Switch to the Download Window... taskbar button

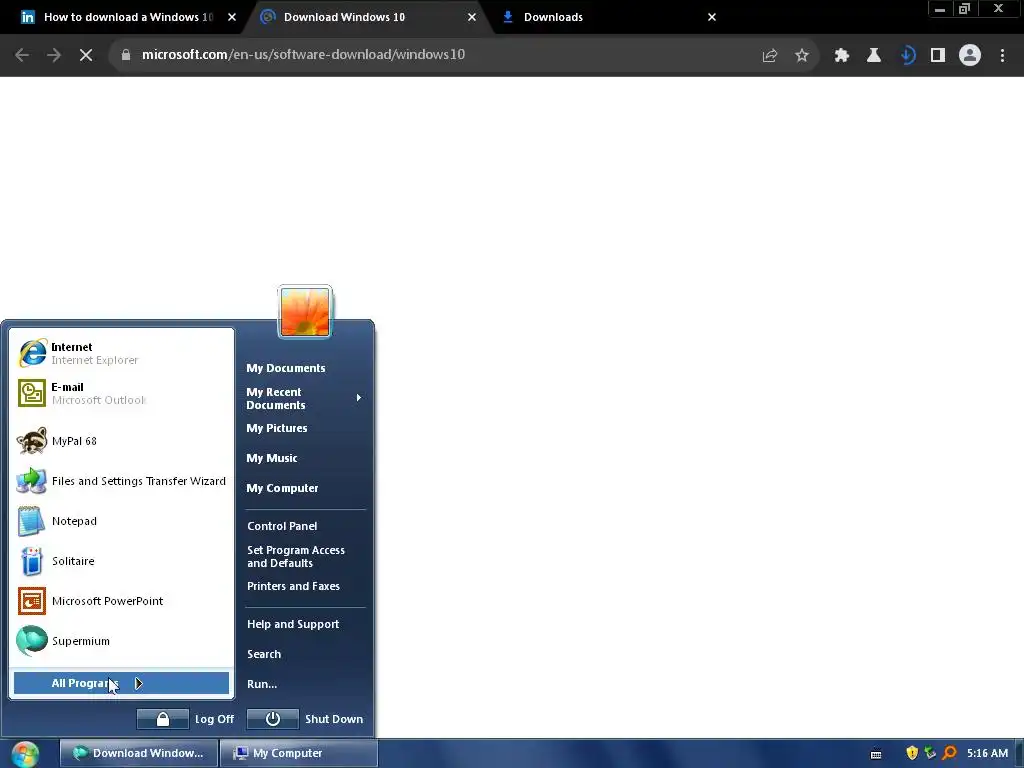pyautogui.click(x=138, y=753)
